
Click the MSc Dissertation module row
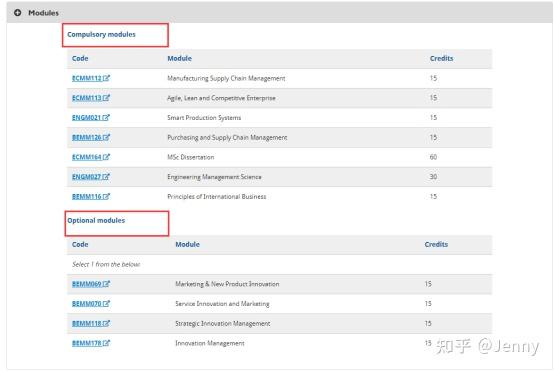point(279,157)
